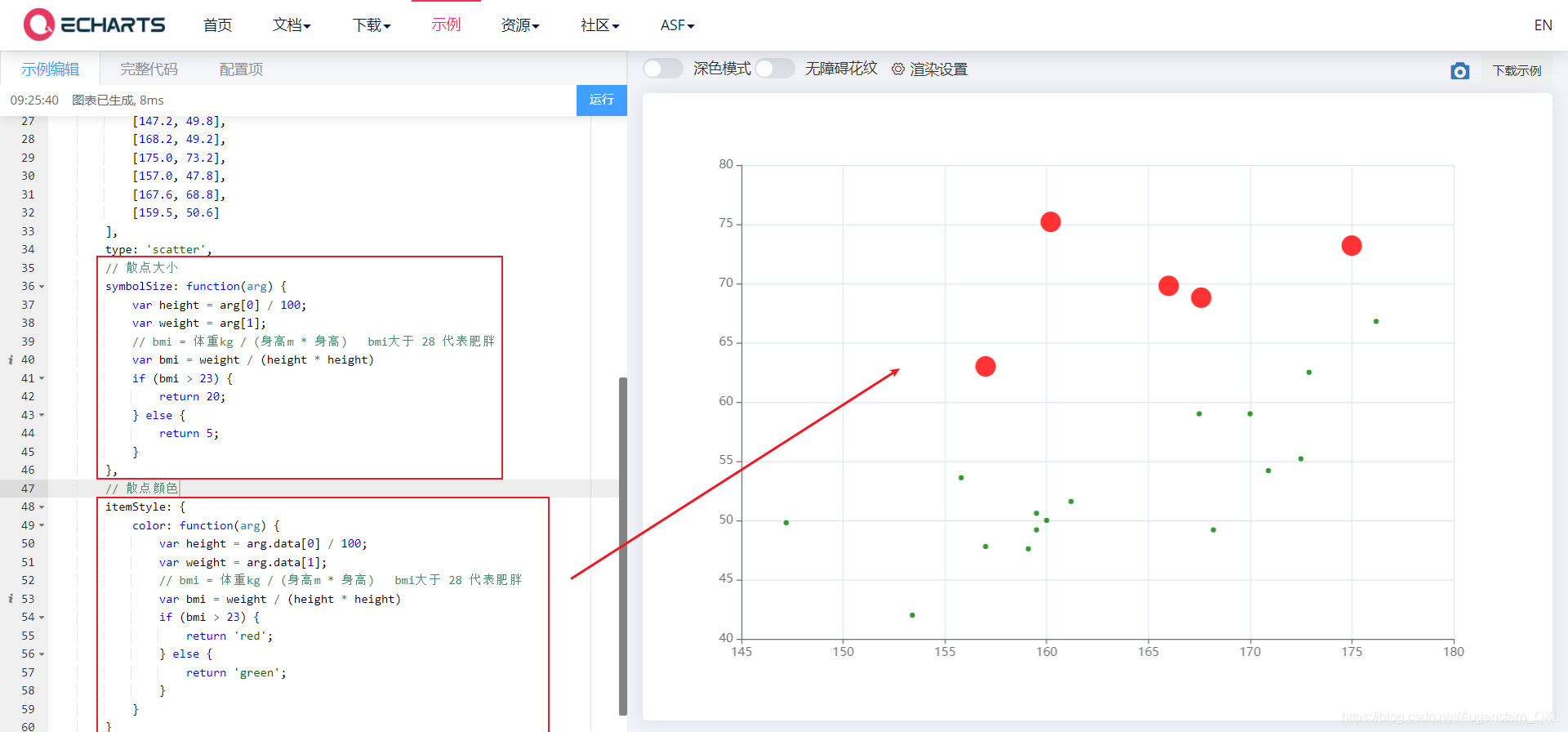
Task: Collapse the code fold at line 56
Action: point(42,654)
